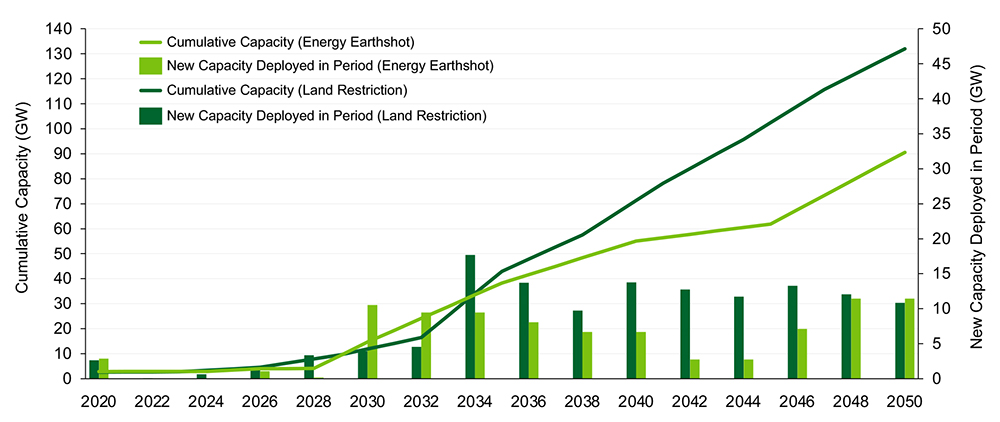Click the dark green square legend swatch
Screen dimensions: 1000x422
pyautogui.click(x=149, y=115)
